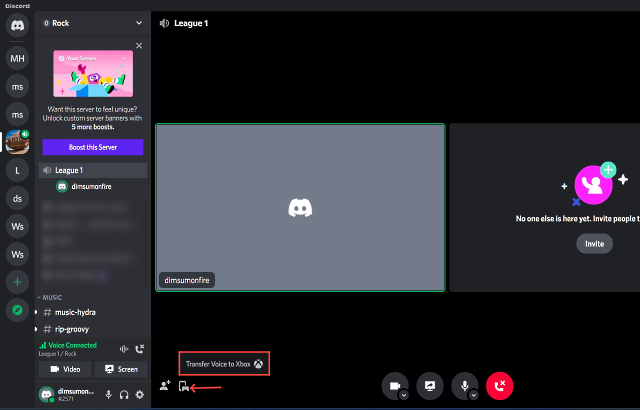
Task: Open microphone options dropdown arrow
Action: click(473, 395)
